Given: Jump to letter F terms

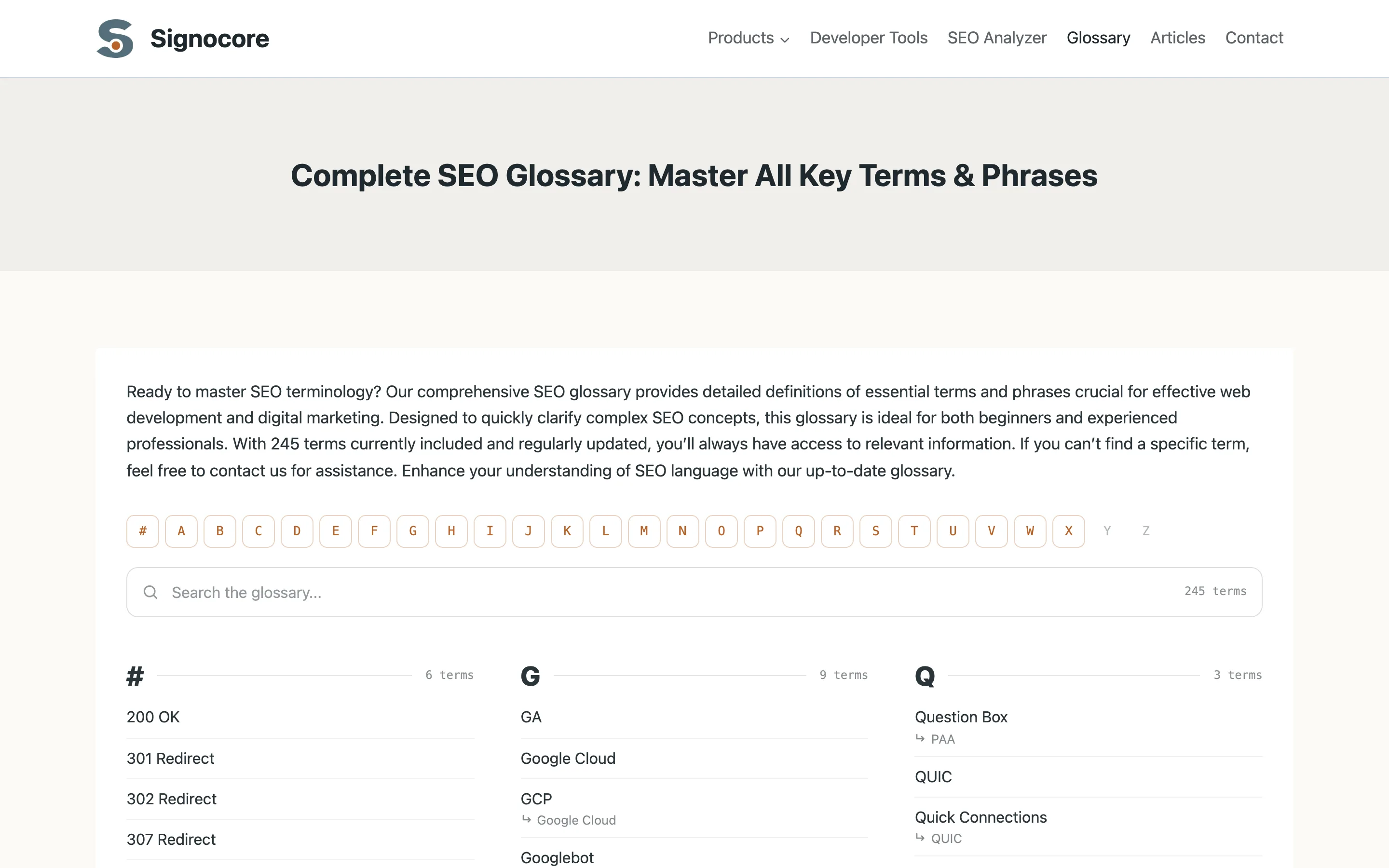Looking at the screenshot, I should [374, 531].
